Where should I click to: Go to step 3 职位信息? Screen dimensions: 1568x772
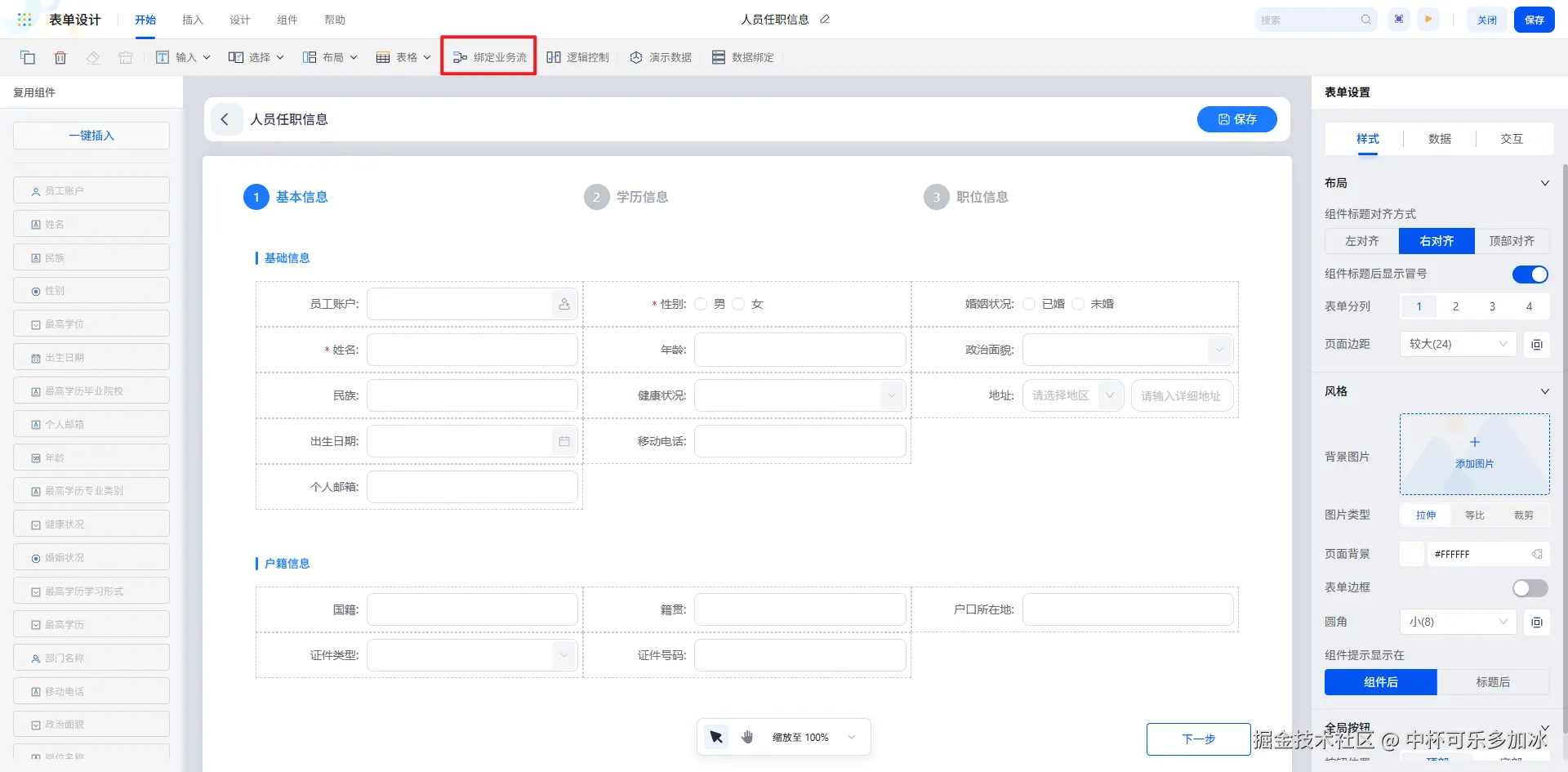[x=966, y=197]
